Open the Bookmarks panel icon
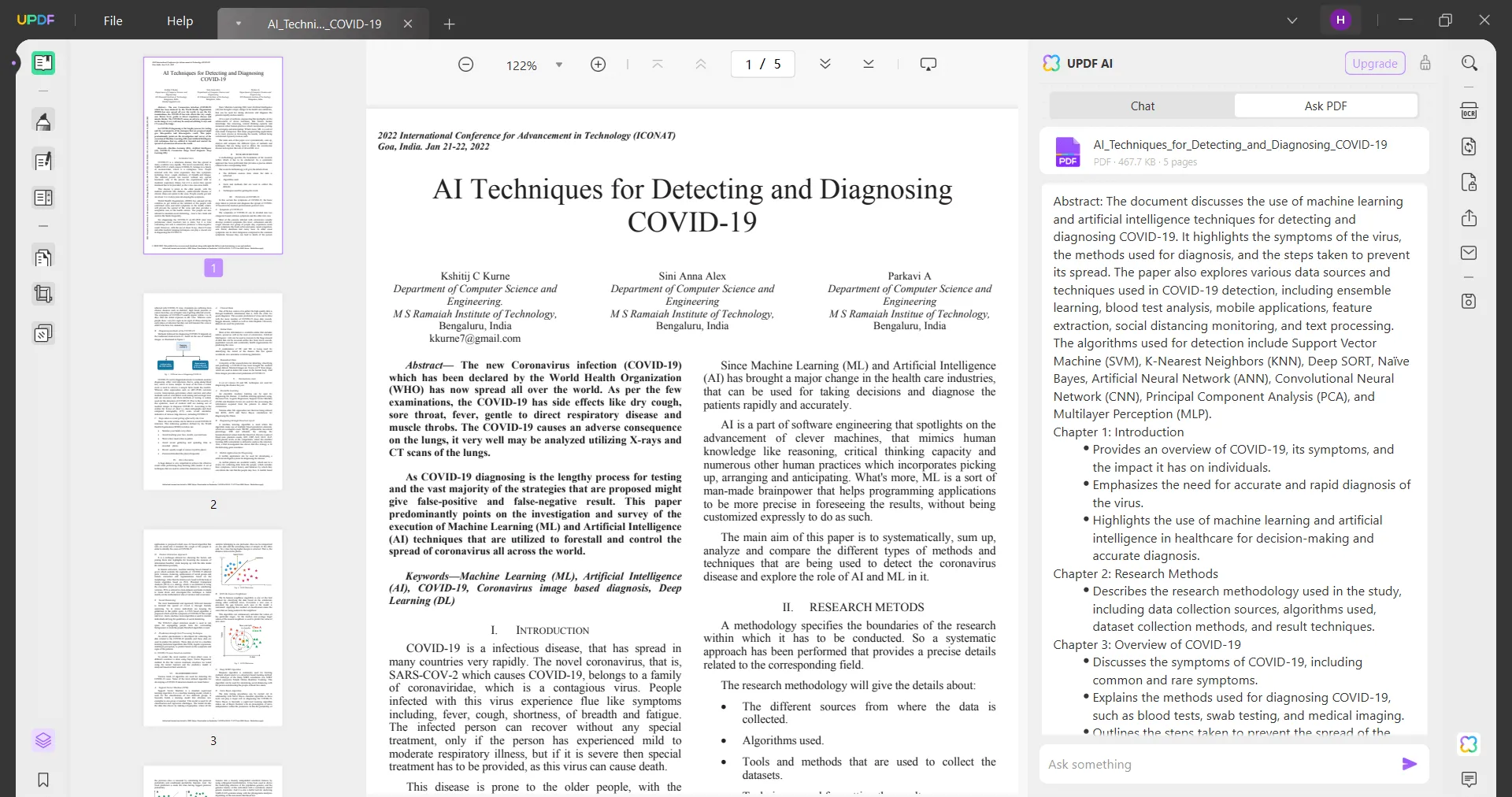Image resolution: width=1512 pixels, height=797 pixels. point(43,780)
